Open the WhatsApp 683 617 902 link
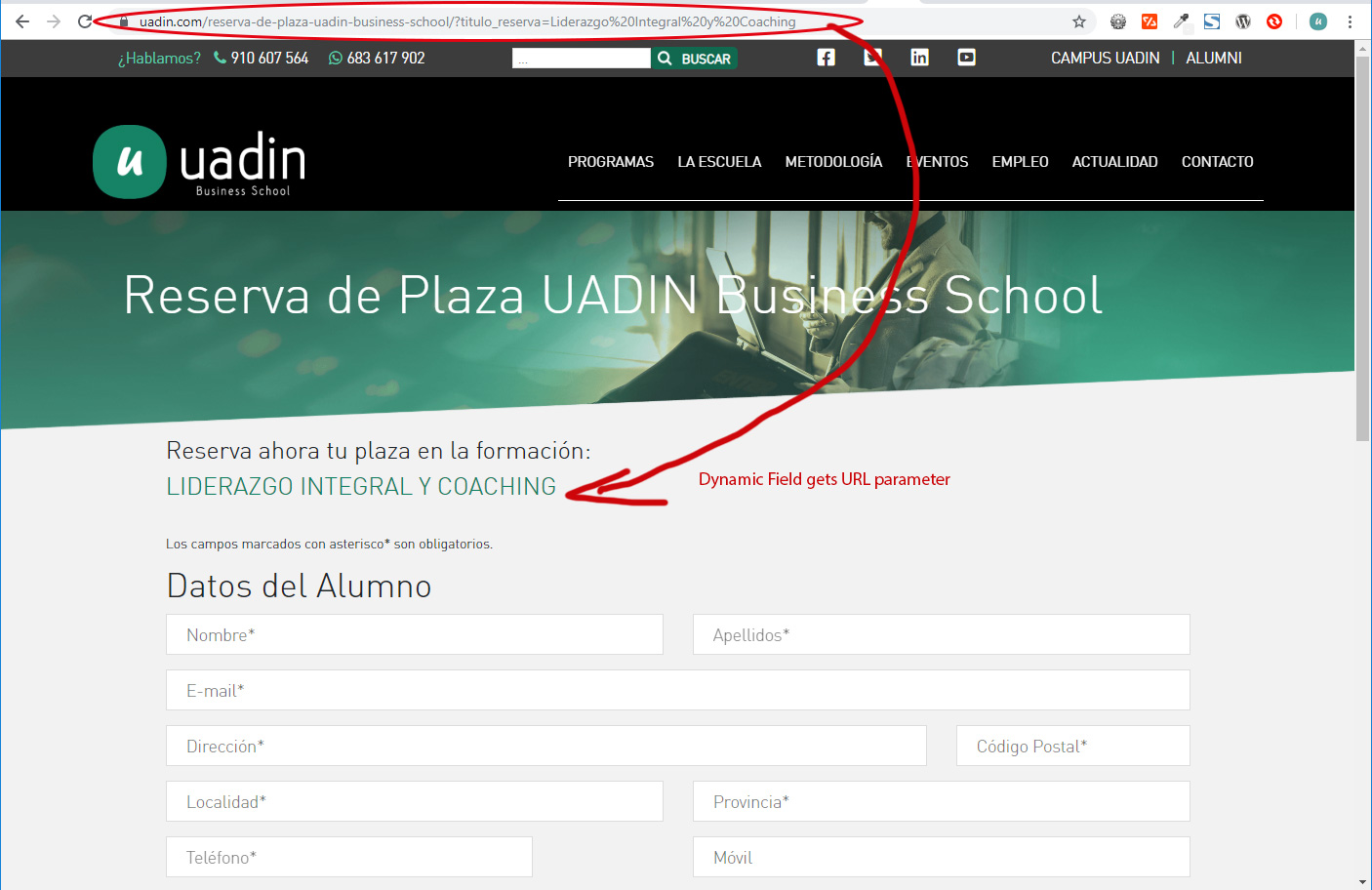 point(377,59)
